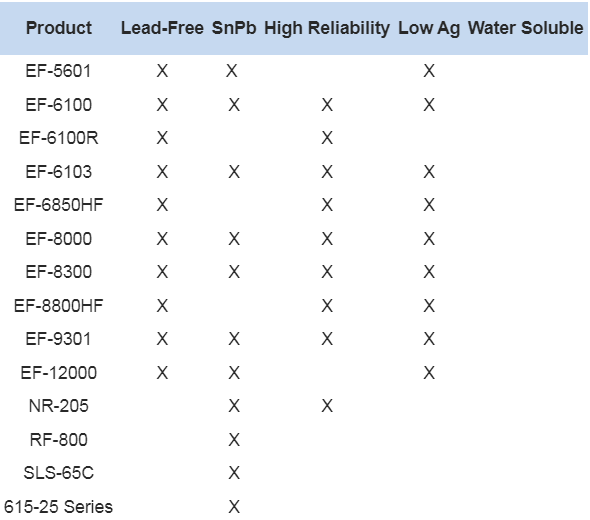Image resolution: width=590 pixels, height=520 pixels.
Task: Select the SnPb X in RF-800 row
Action: click(234, 439)
